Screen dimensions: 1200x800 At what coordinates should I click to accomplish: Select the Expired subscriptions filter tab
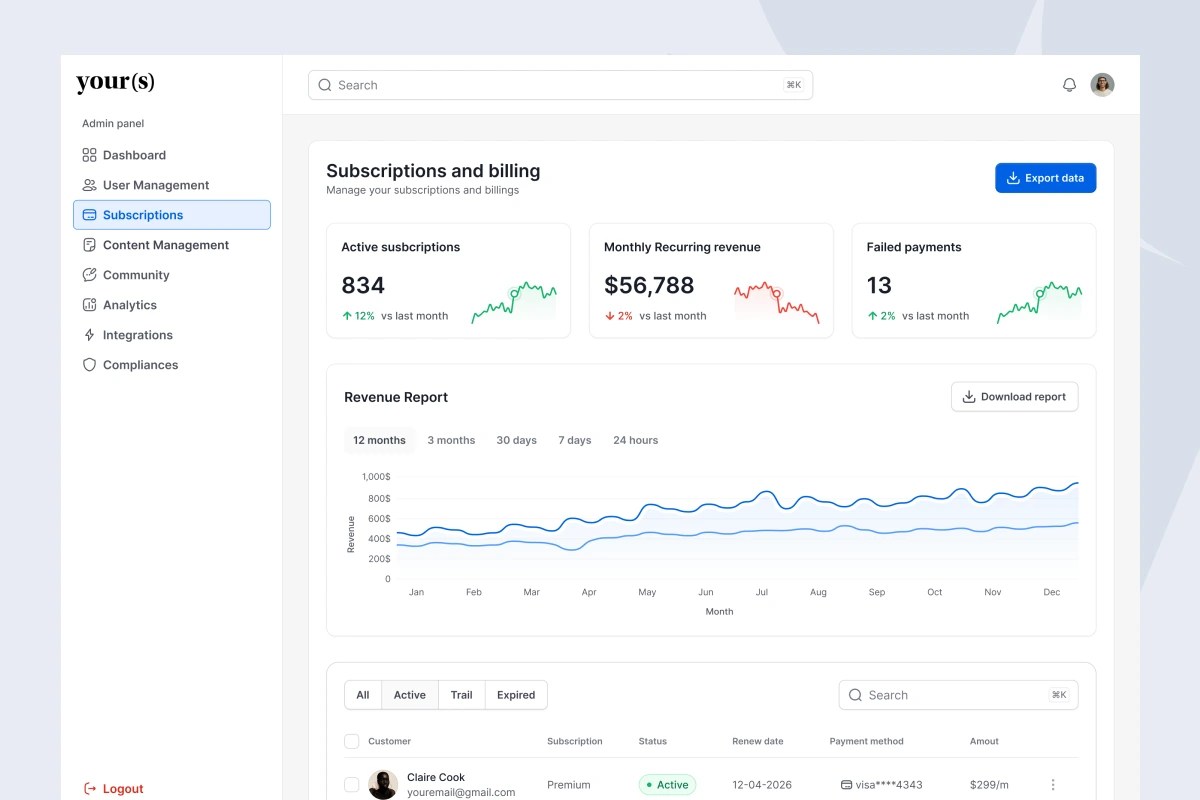click(515, 694)
